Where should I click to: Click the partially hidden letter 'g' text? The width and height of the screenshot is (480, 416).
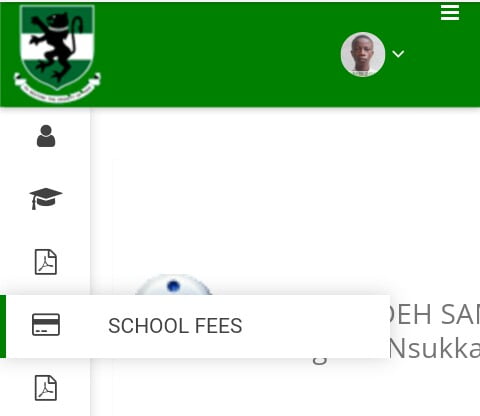pyautogui.click(x=319, y=361)
